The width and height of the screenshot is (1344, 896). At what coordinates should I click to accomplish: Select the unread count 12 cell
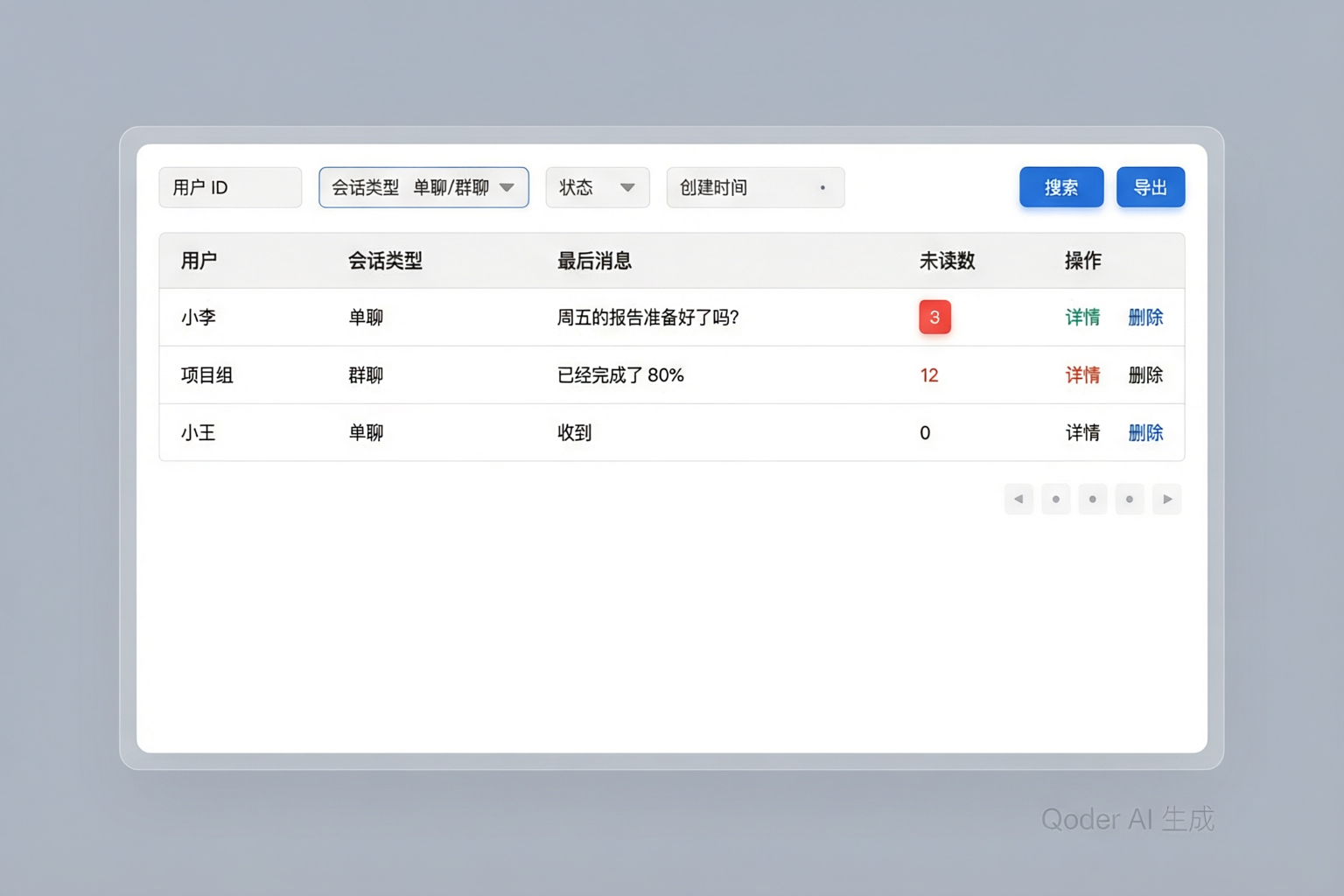coord(929,375)
